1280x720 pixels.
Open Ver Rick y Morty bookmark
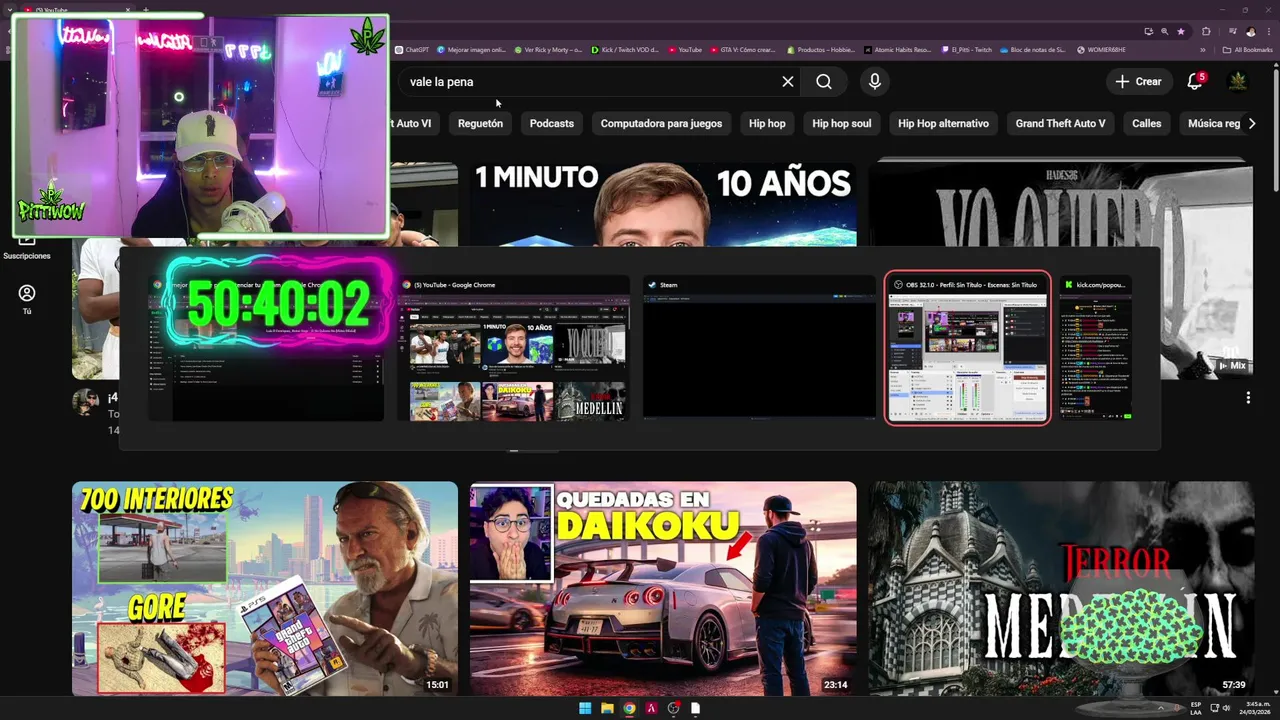[x=548, y=50]
